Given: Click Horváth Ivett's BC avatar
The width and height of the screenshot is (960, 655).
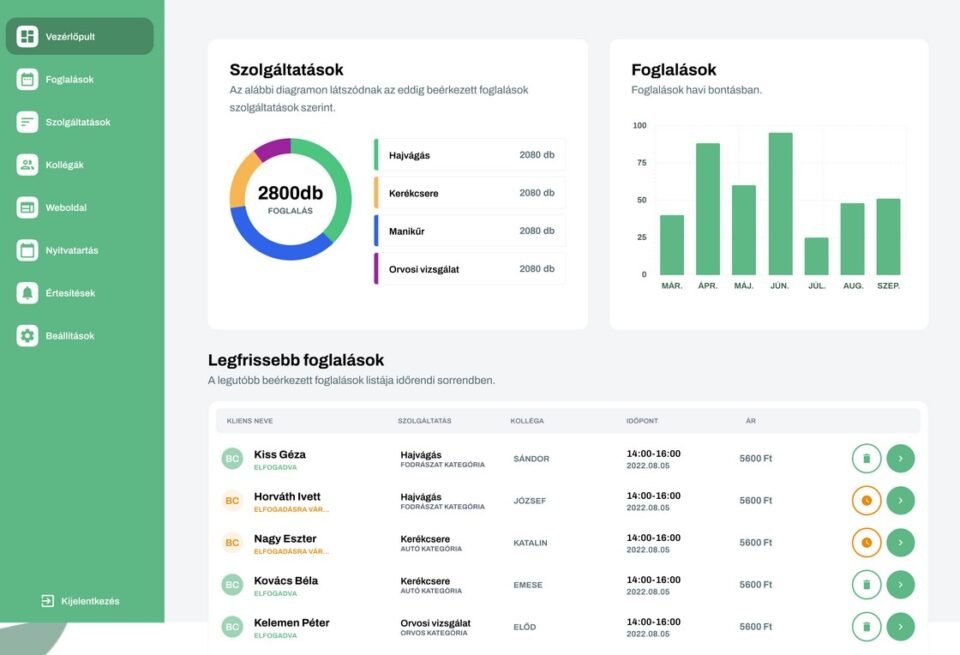Looking at the screenshot, I should [x=232, y=501].
